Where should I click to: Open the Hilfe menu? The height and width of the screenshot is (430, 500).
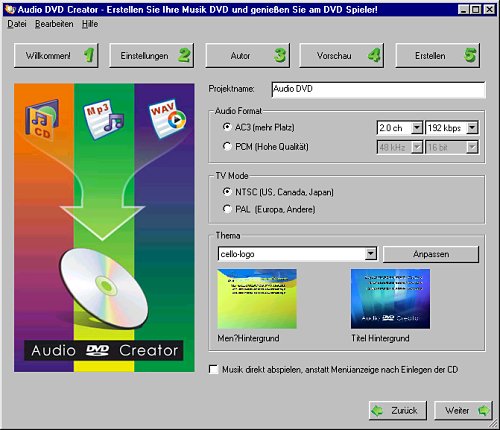(x=90, y=24)
